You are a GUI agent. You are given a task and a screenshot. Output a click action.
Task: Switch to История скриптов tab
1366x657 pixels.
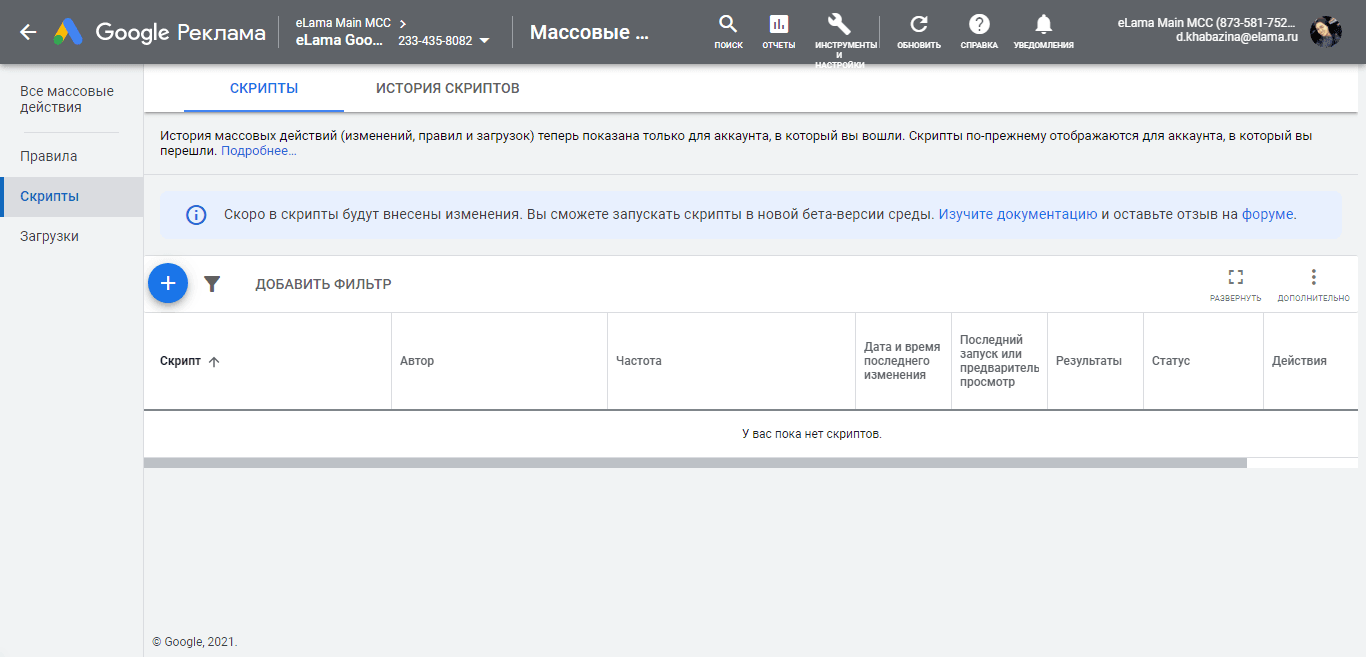448,88
